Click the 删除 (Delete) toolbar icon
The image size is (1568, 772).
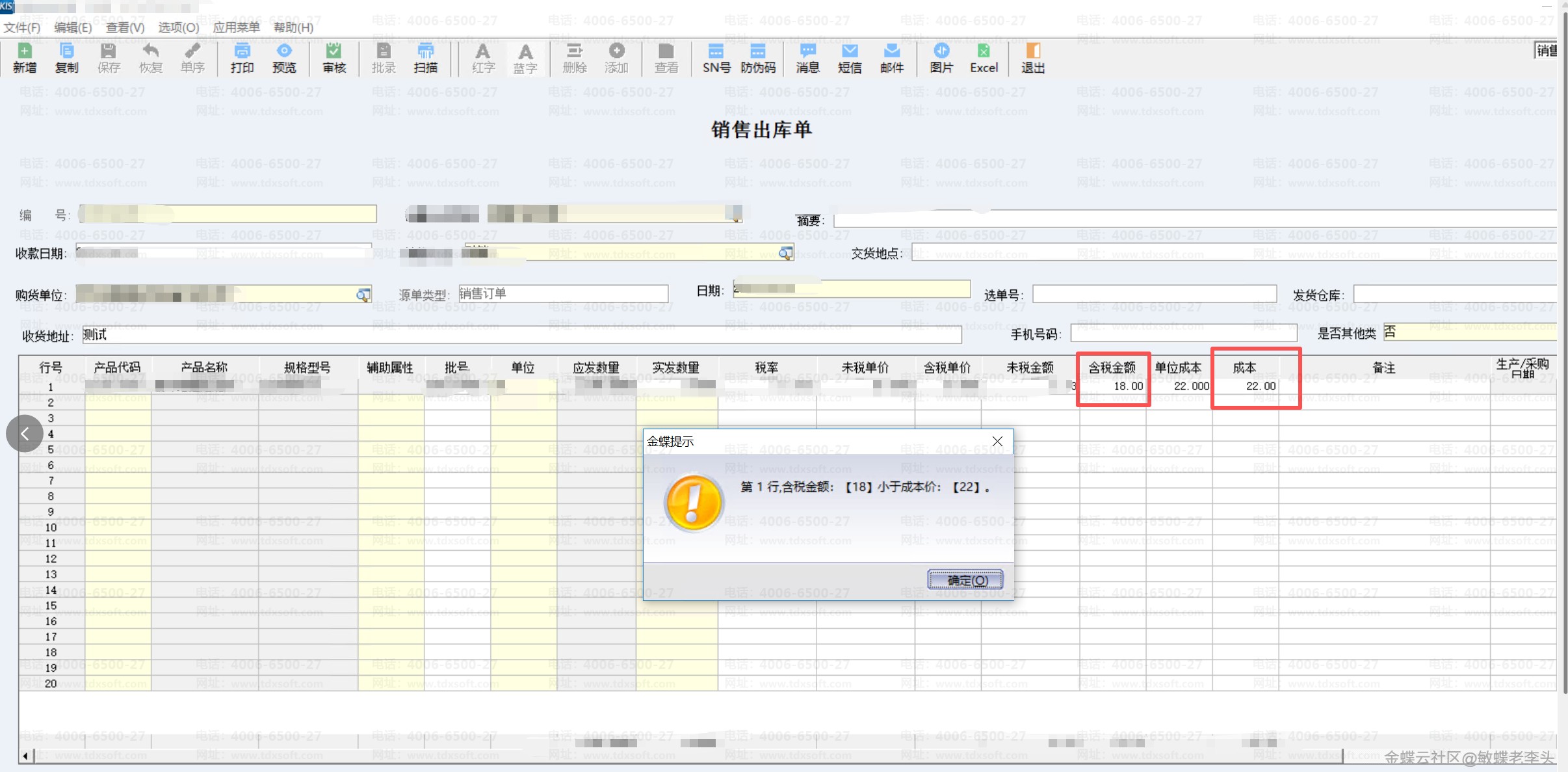pyautogui.click(x=575, y=58)
